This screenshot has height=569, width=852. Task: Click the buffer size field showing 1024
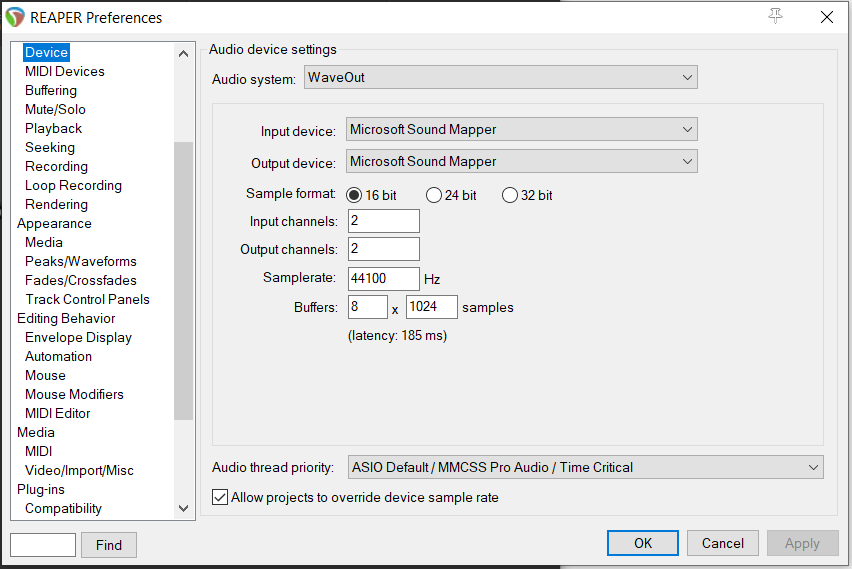[x=432, y=307]
